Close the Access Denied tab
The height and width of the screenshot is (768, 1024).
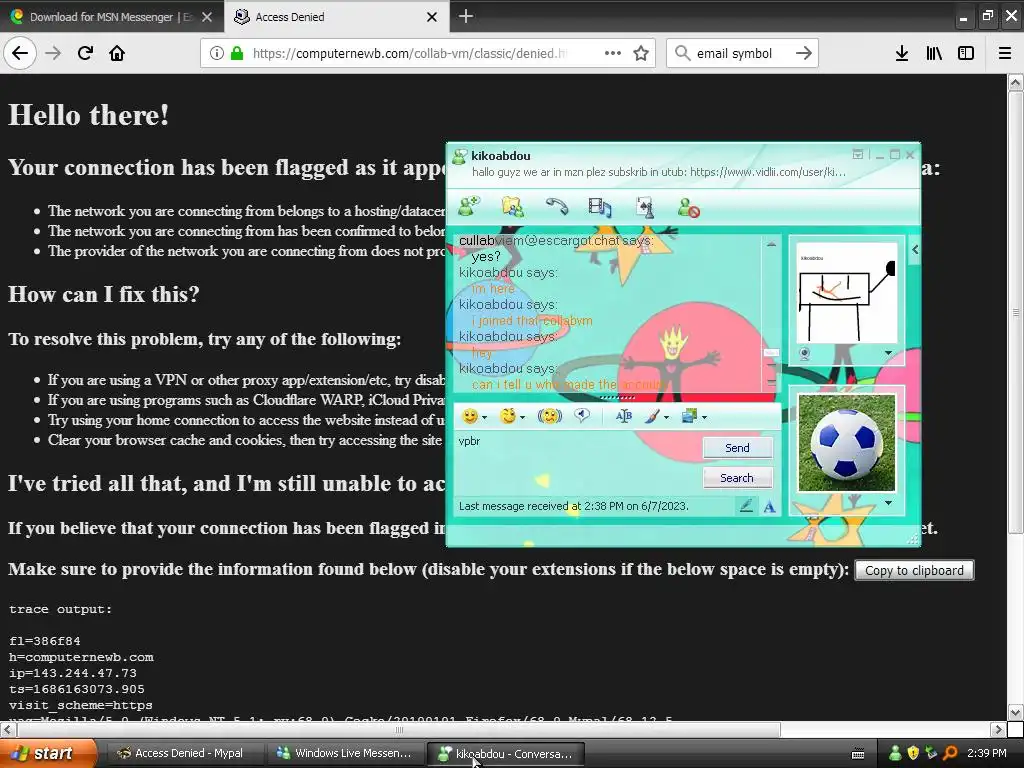432,17
